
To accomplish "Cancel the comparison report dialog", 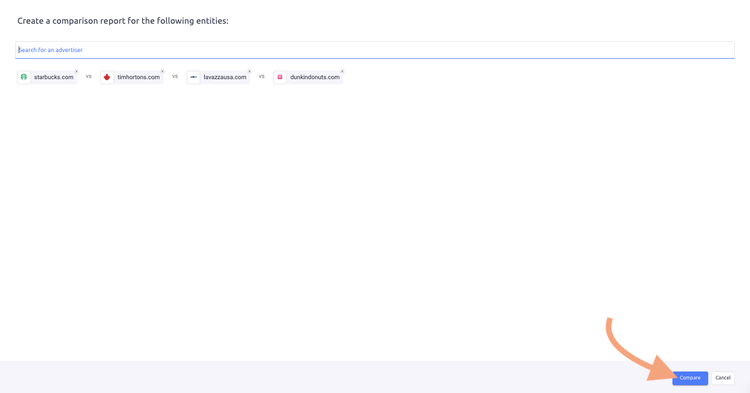I will tap(723, 378).
